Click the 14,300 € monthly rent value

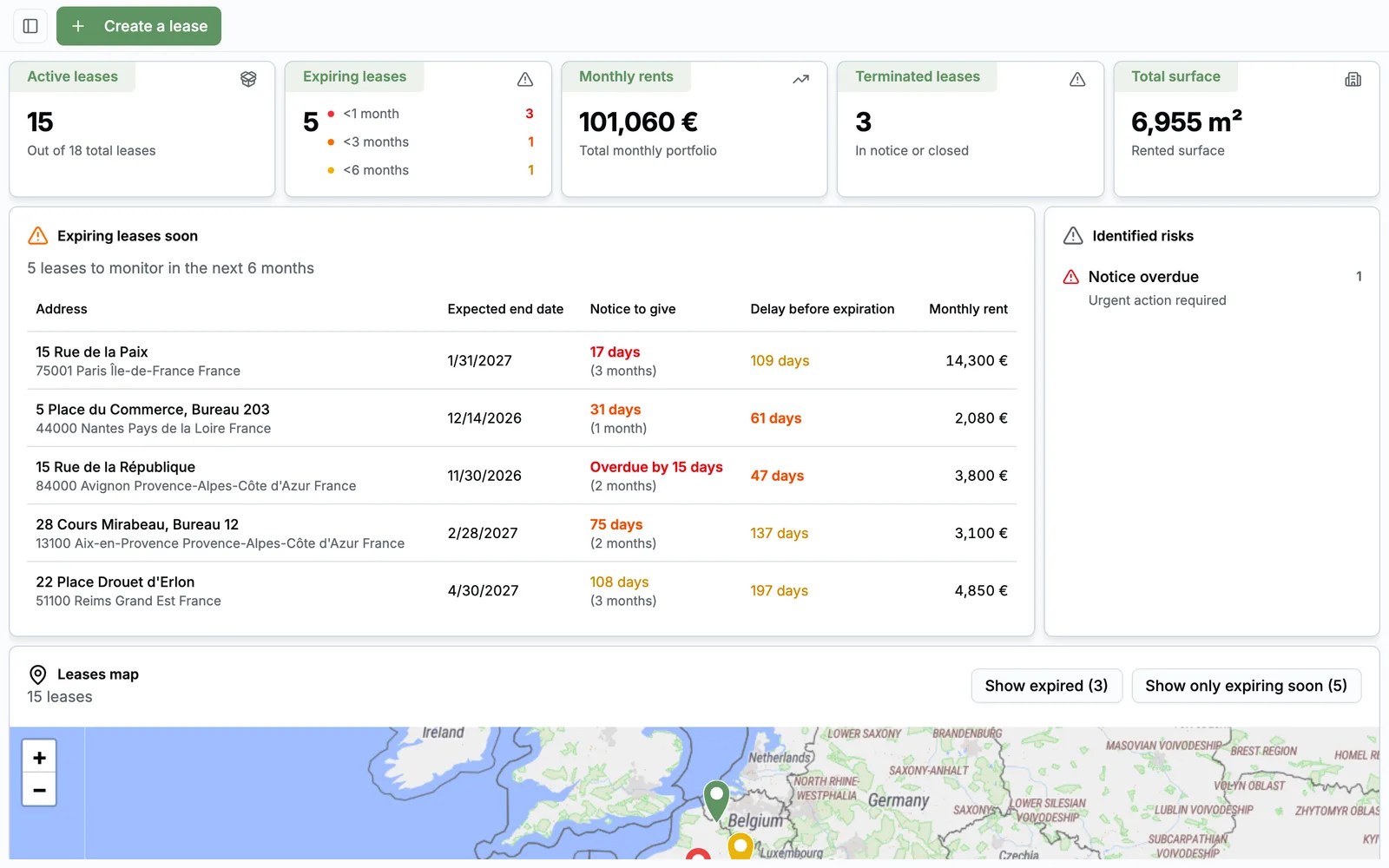[977, 360]
